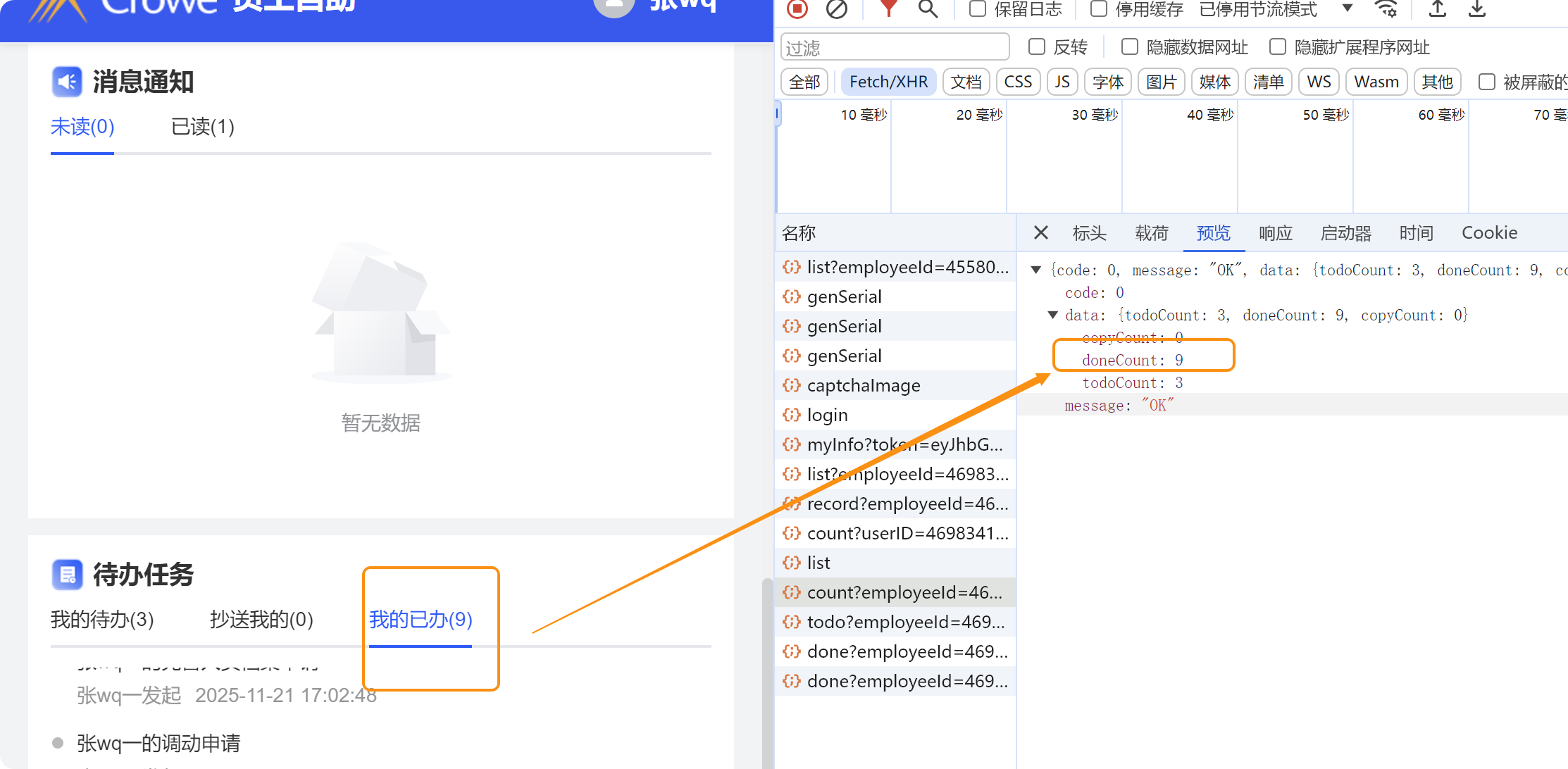Open network conditions wifi settings icon
This screenshot has height=769, width=1568.
click(1386, 8)
